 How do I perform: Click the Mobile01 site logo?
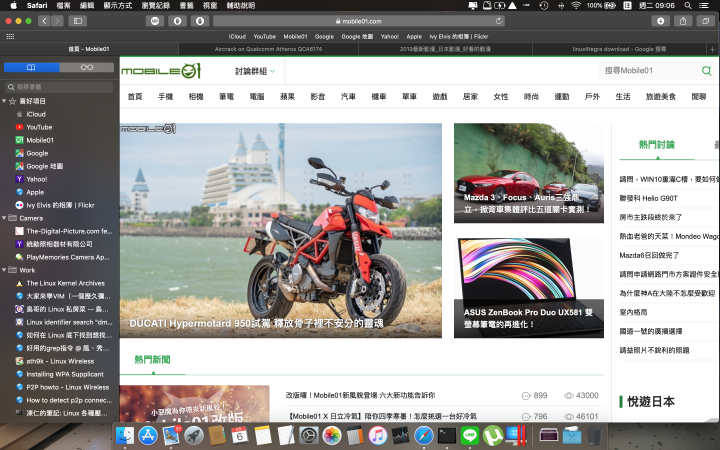[161, 71]
